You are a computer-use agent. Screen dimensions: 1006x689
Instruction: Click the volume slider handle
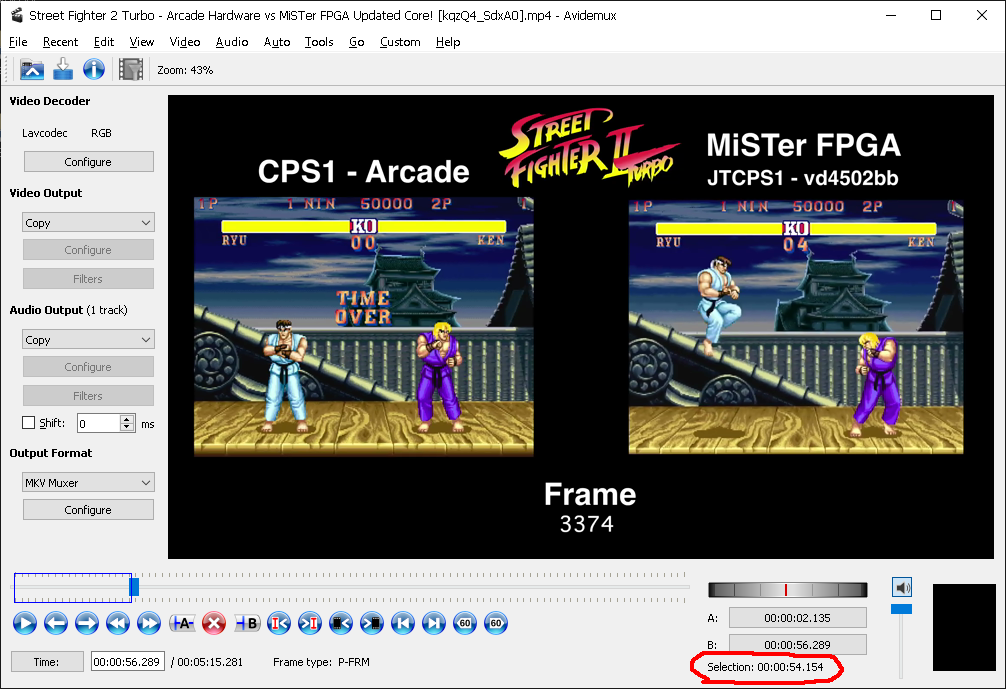click(901, 609)
